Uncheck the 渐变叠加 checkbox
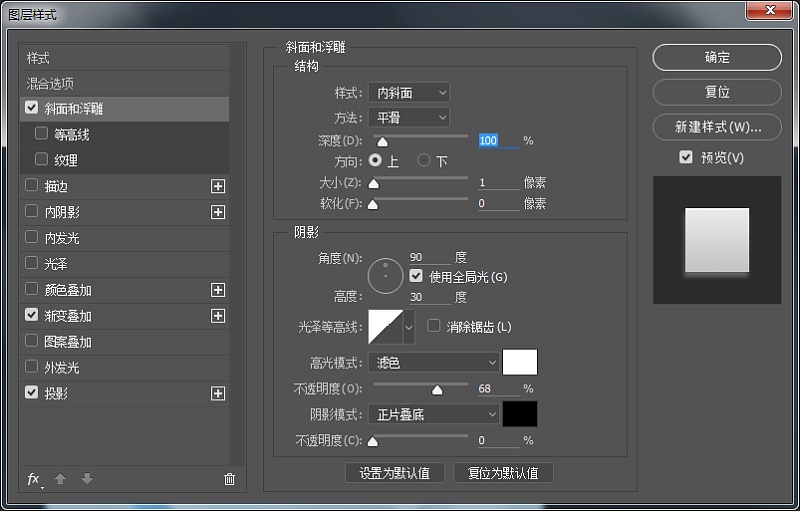 click(32, 315)
